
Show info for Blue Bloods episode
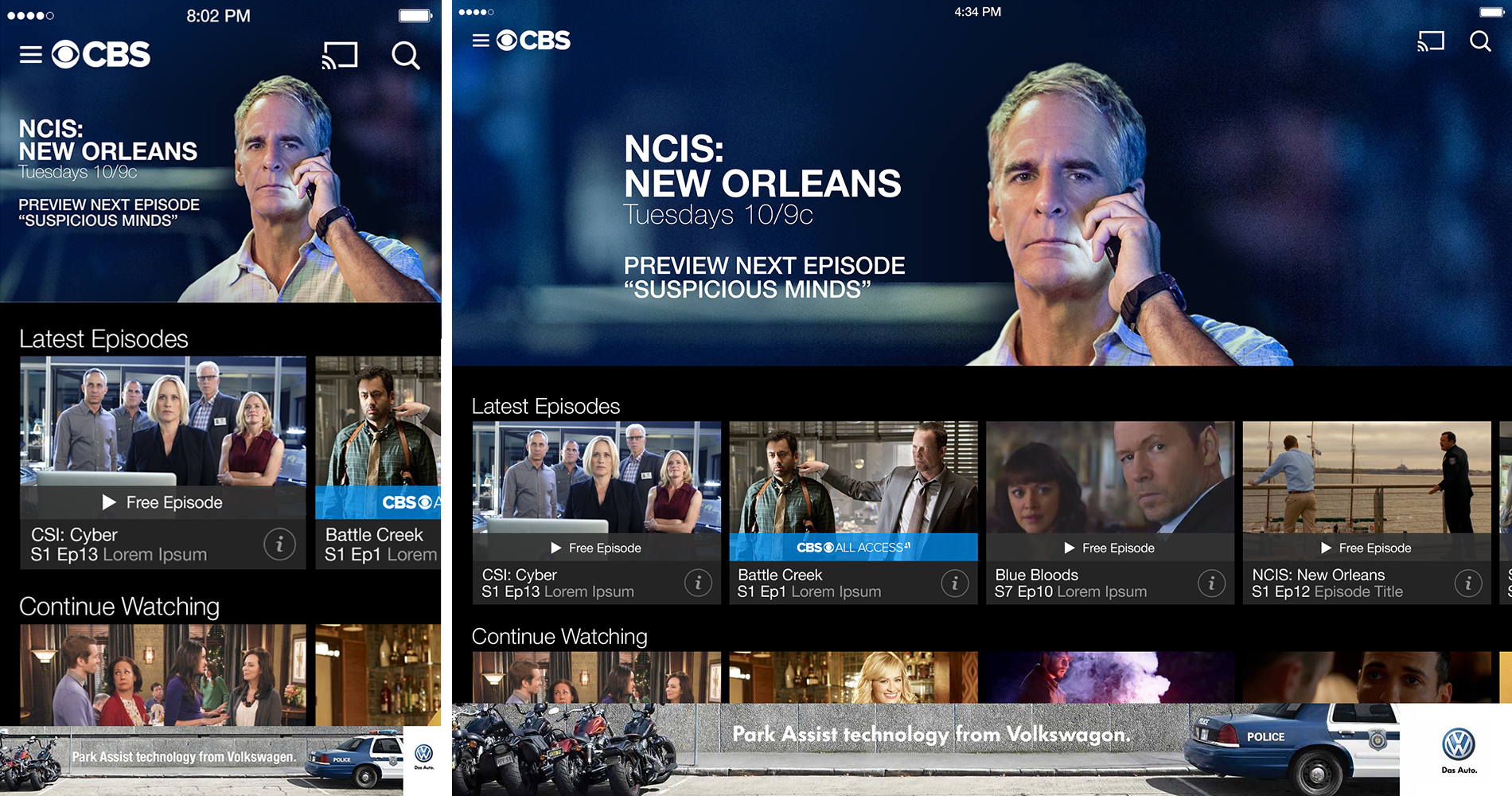click(x=1211, y=583)
